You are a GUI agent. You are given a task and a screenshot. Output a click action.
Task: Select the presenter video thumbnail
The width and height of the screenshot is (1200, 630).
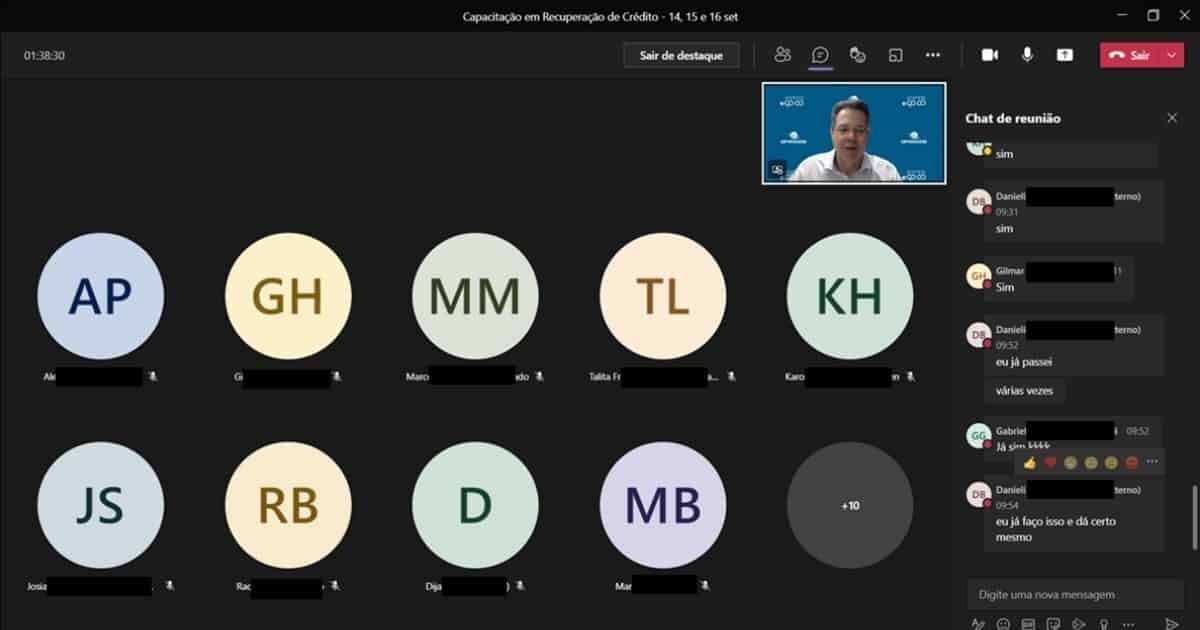(854, 133)
